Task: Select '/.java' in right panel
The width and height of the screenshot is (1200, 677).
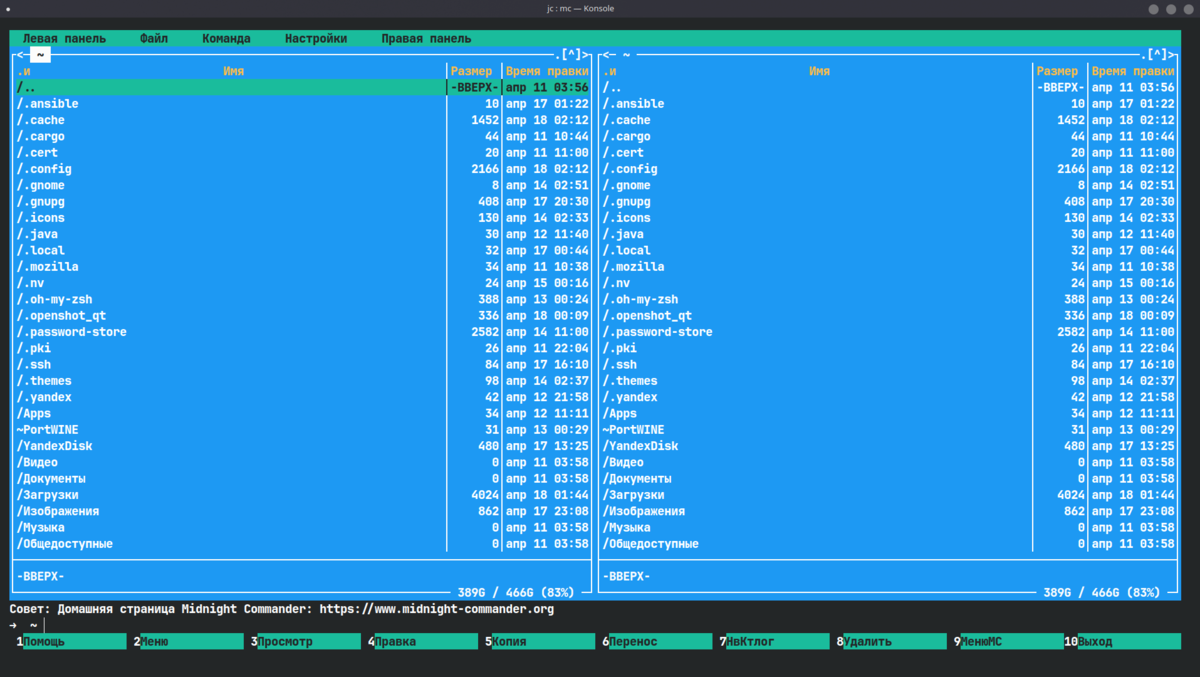Action: pyautogui.click(x=889, y=234)
